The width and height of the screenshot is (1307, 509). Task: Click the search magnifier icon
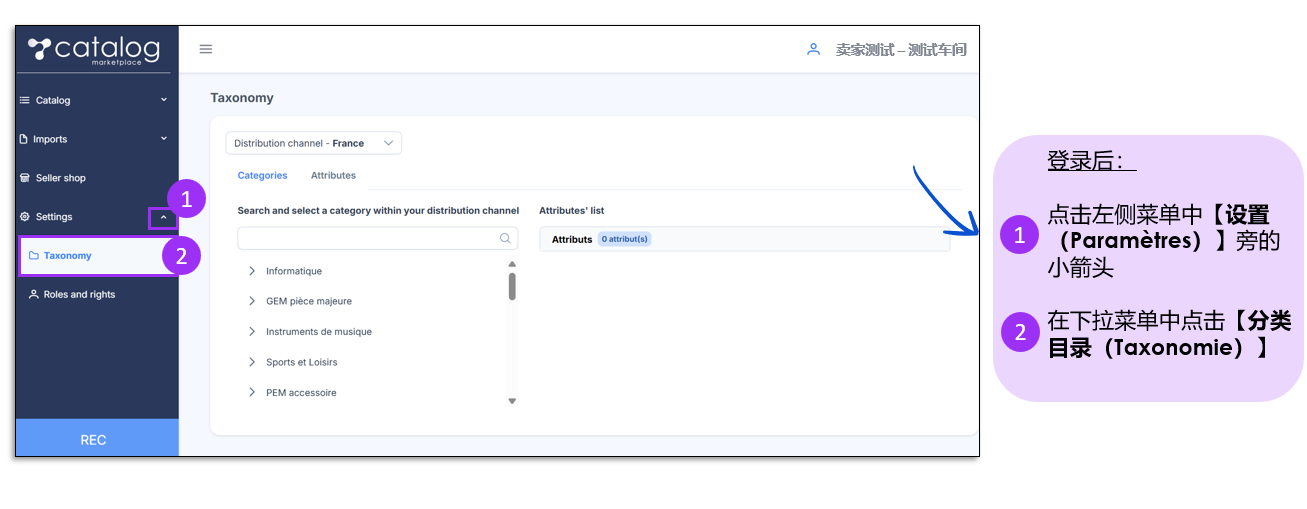(506, 238)
